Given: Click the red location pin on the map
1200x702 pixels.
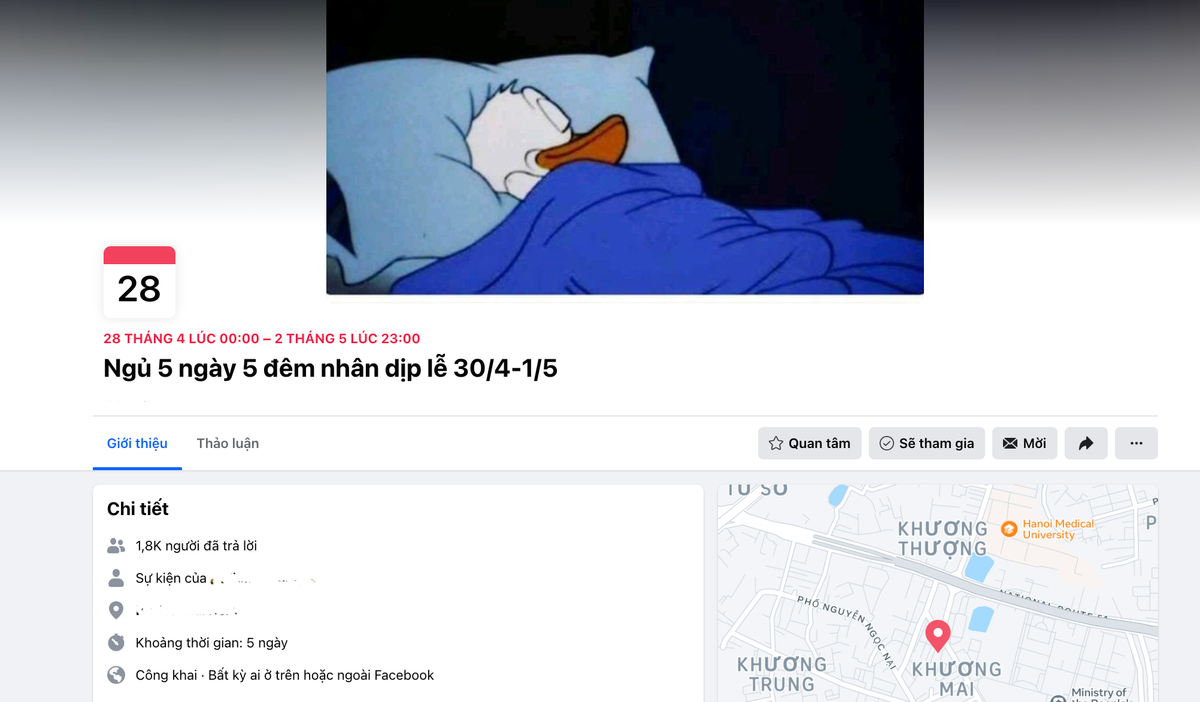Looking at the screenshot, I should click(x=937, y=636).
